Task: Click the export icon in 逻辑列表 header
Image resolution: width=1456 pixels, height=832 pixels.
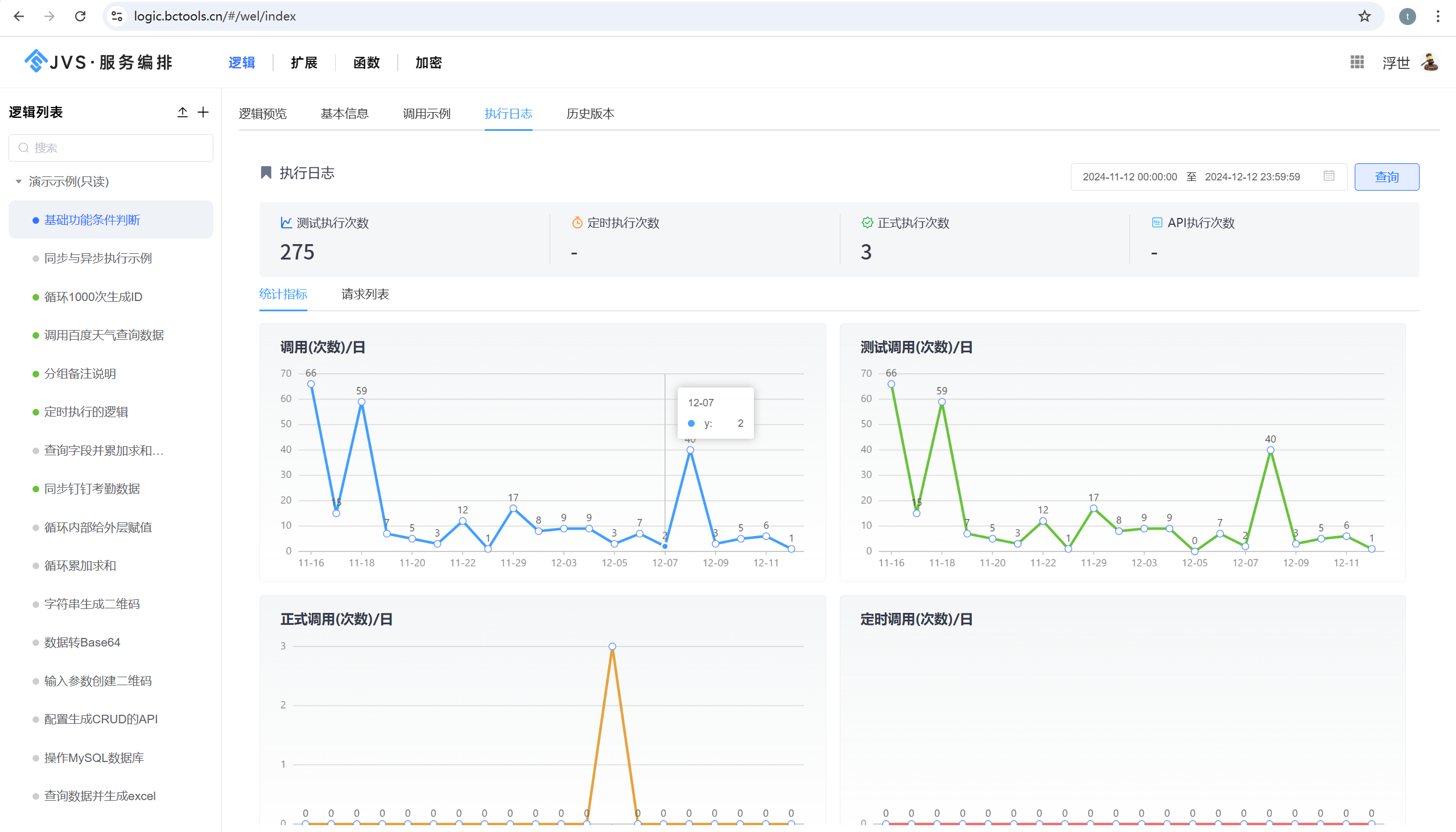Action: coord(182,112)
